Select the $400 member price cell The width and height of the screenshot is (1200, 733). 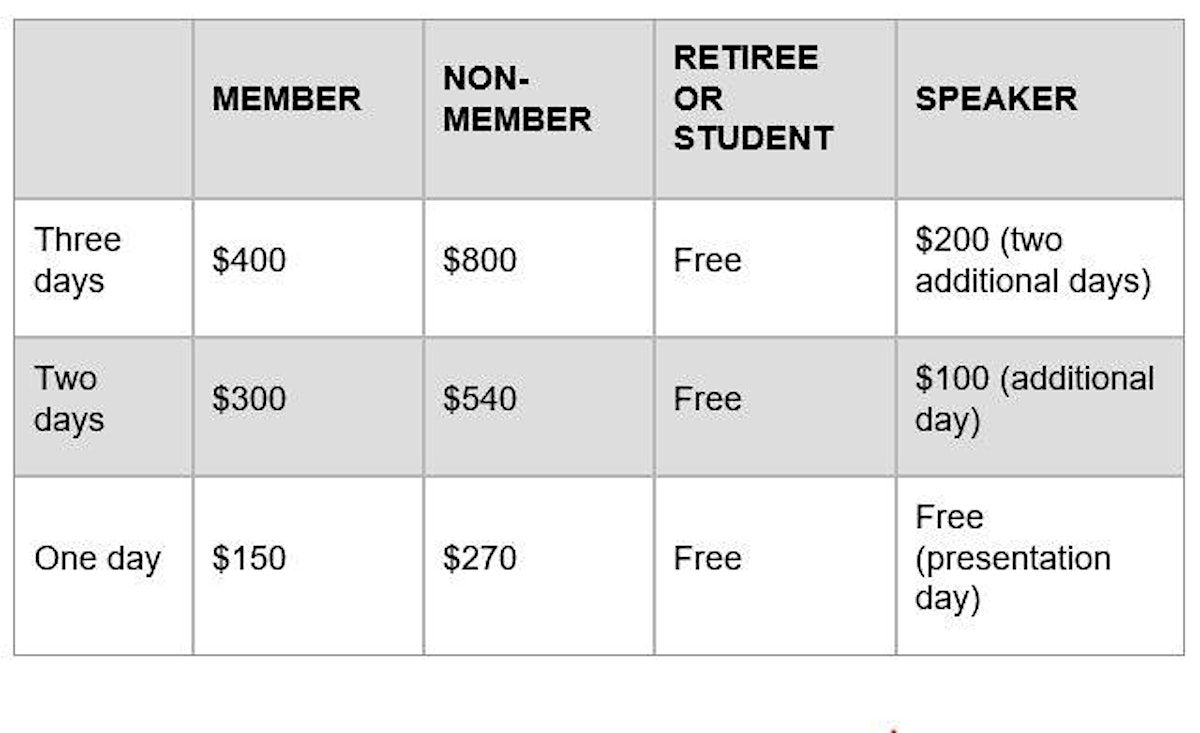tap(249, 260)
